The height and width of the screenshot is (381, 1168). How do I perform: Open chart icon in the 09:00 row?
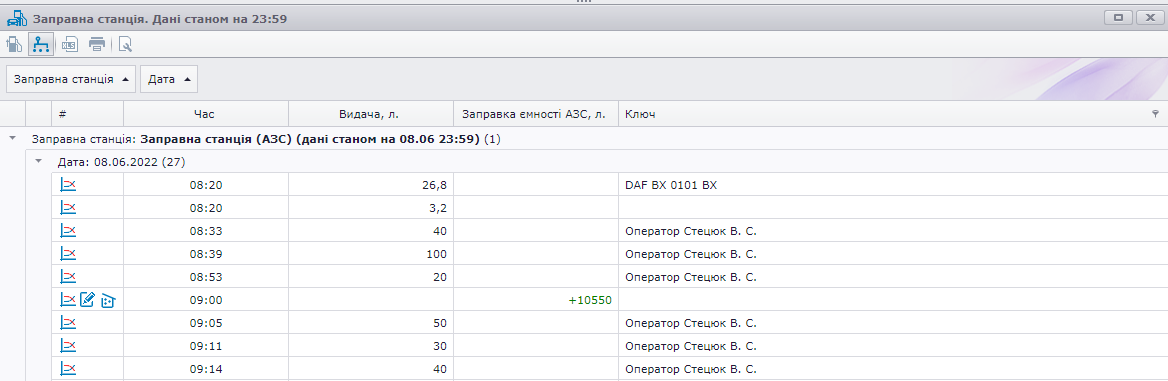(68, 300)
